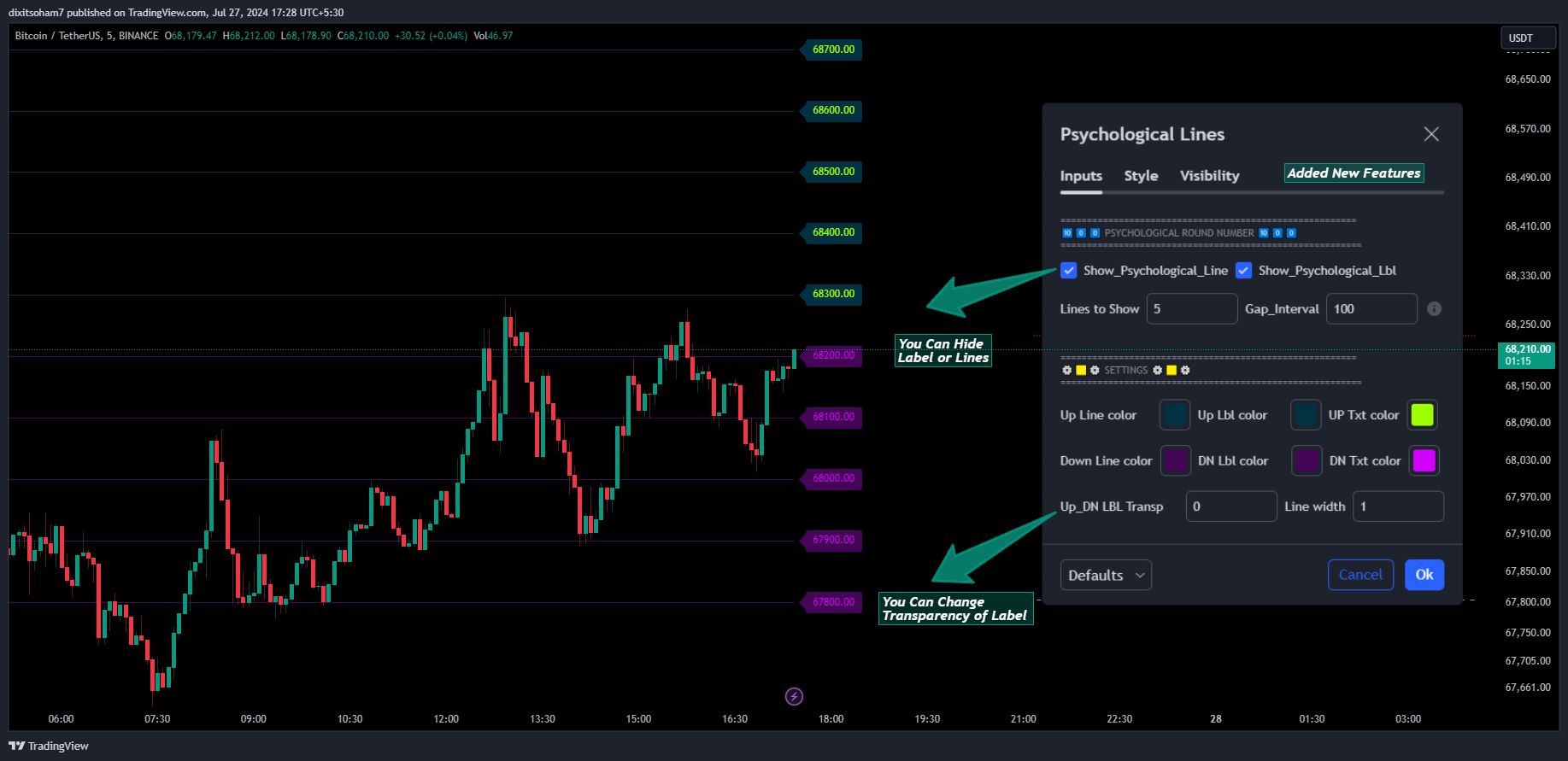Screen dimensions: 1568x761
Task: Click the purple lightning go-to-realtime icon
Action: point(794,696)
